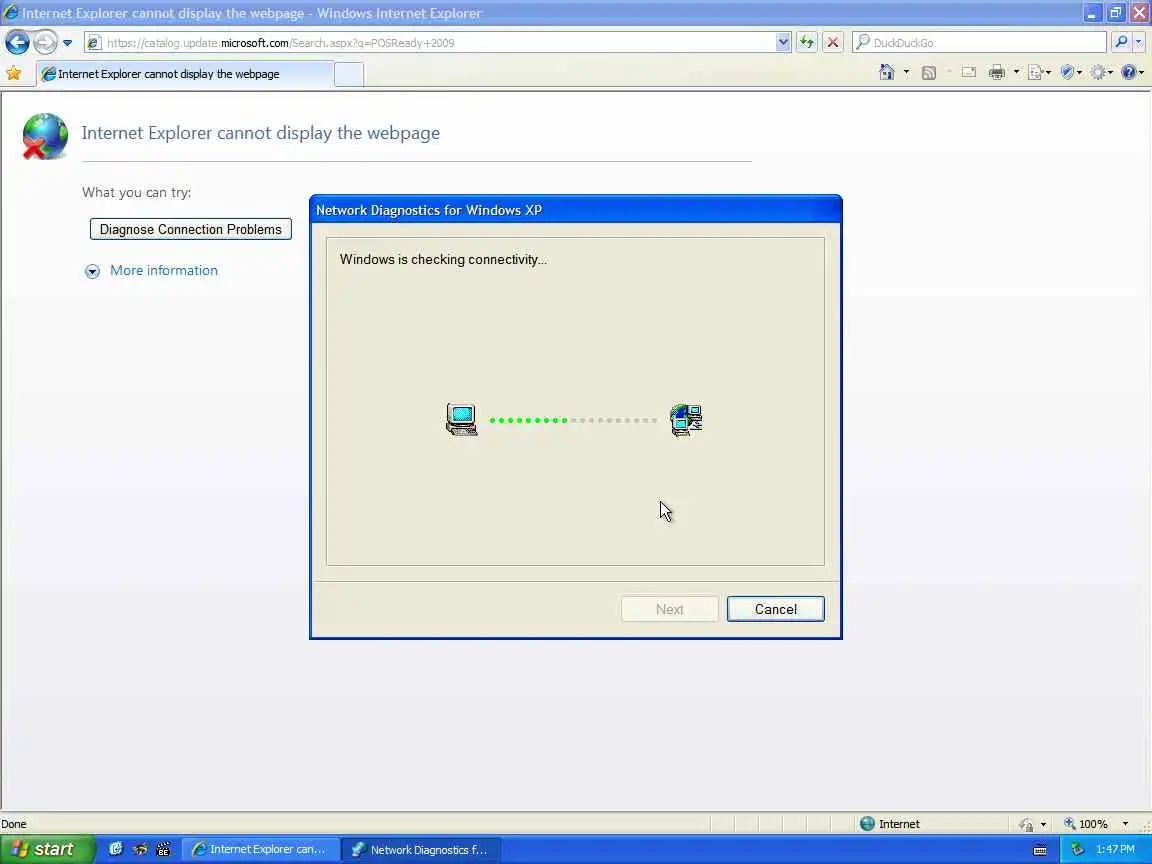Click the network globe computers icon
This screenshot has height=864, width=1152.
(x=686, y=420)
